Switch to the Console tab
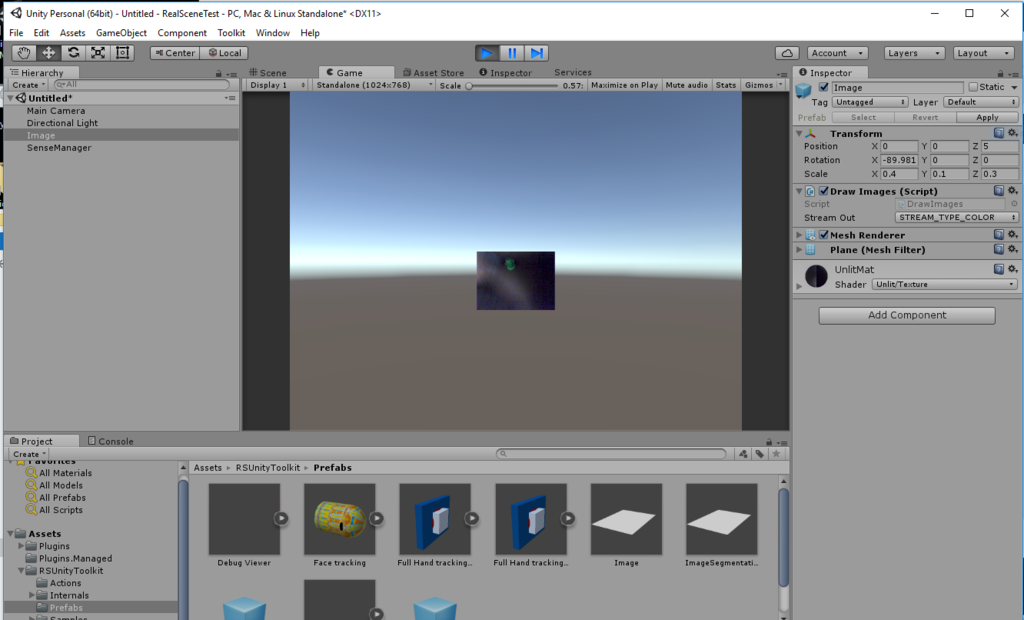Image resolution: width=1024 pixels, height=620 pixels. pos(110,441)
